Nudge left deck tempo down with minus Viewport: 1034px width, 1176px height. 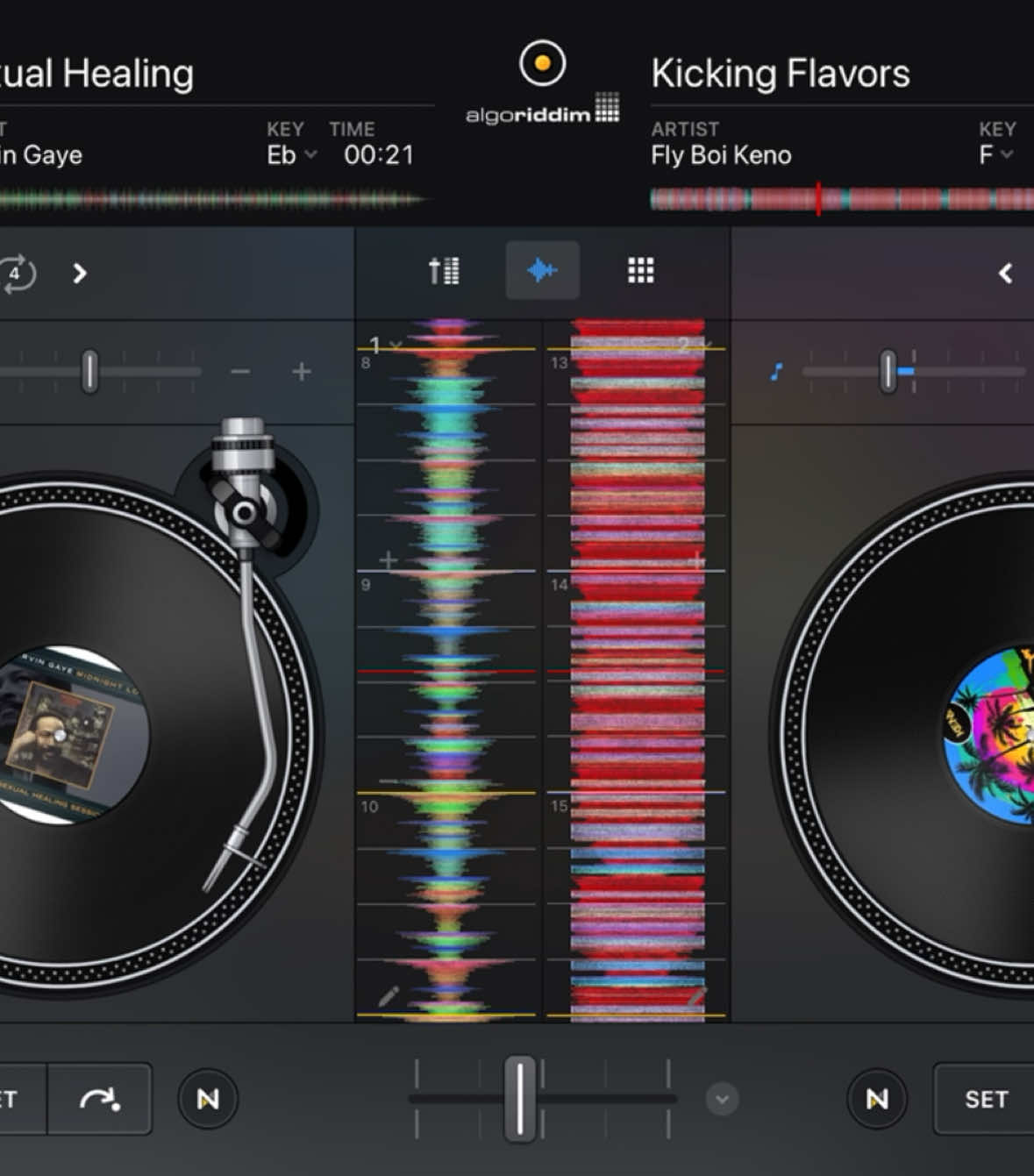coord(240,372)
